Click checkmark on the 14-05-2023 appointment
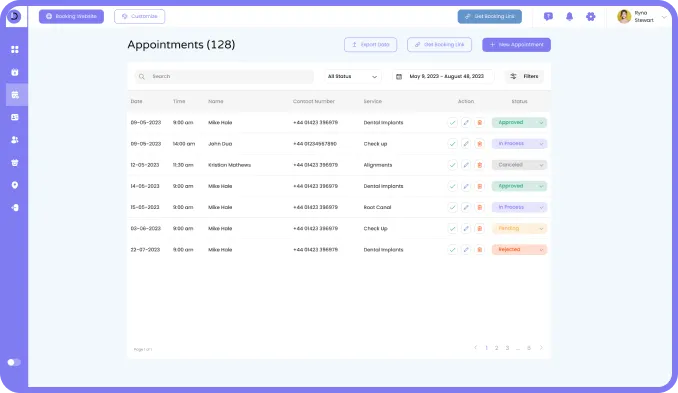This screenshot has width=678, height=393. [452, 186]
